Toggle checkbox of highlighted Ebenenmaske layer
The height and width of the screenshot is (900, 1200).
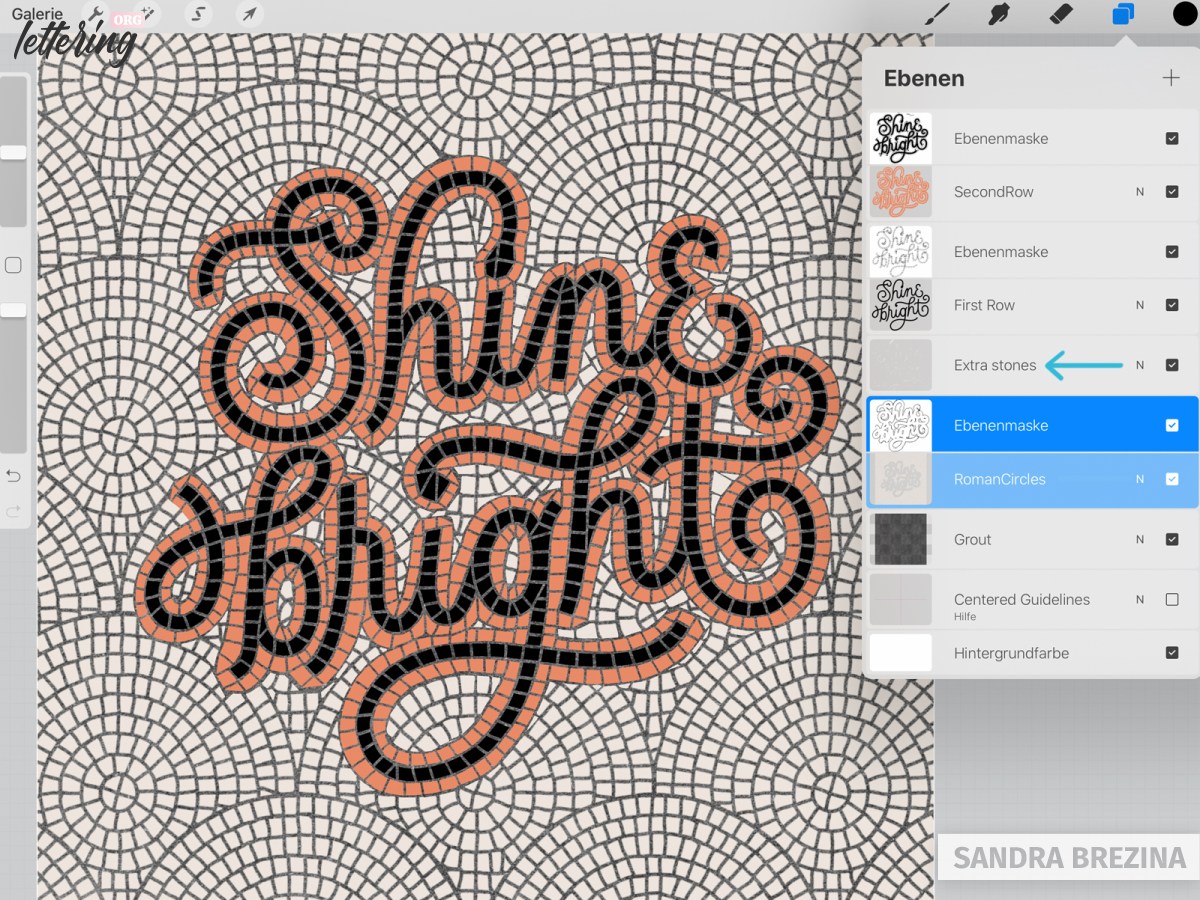pos(1172,425)
